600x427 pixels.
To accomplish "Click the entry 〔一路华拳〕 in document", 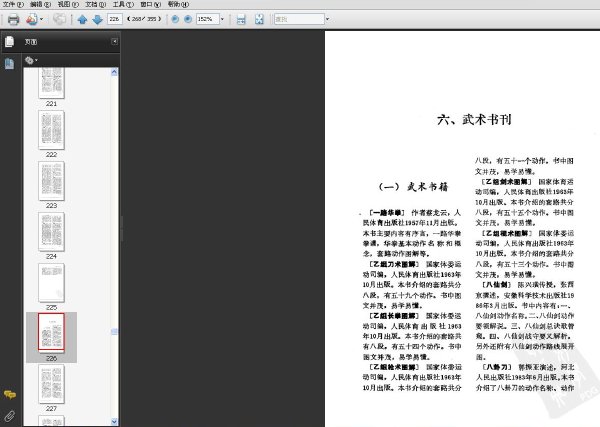I will pos(387,213).
